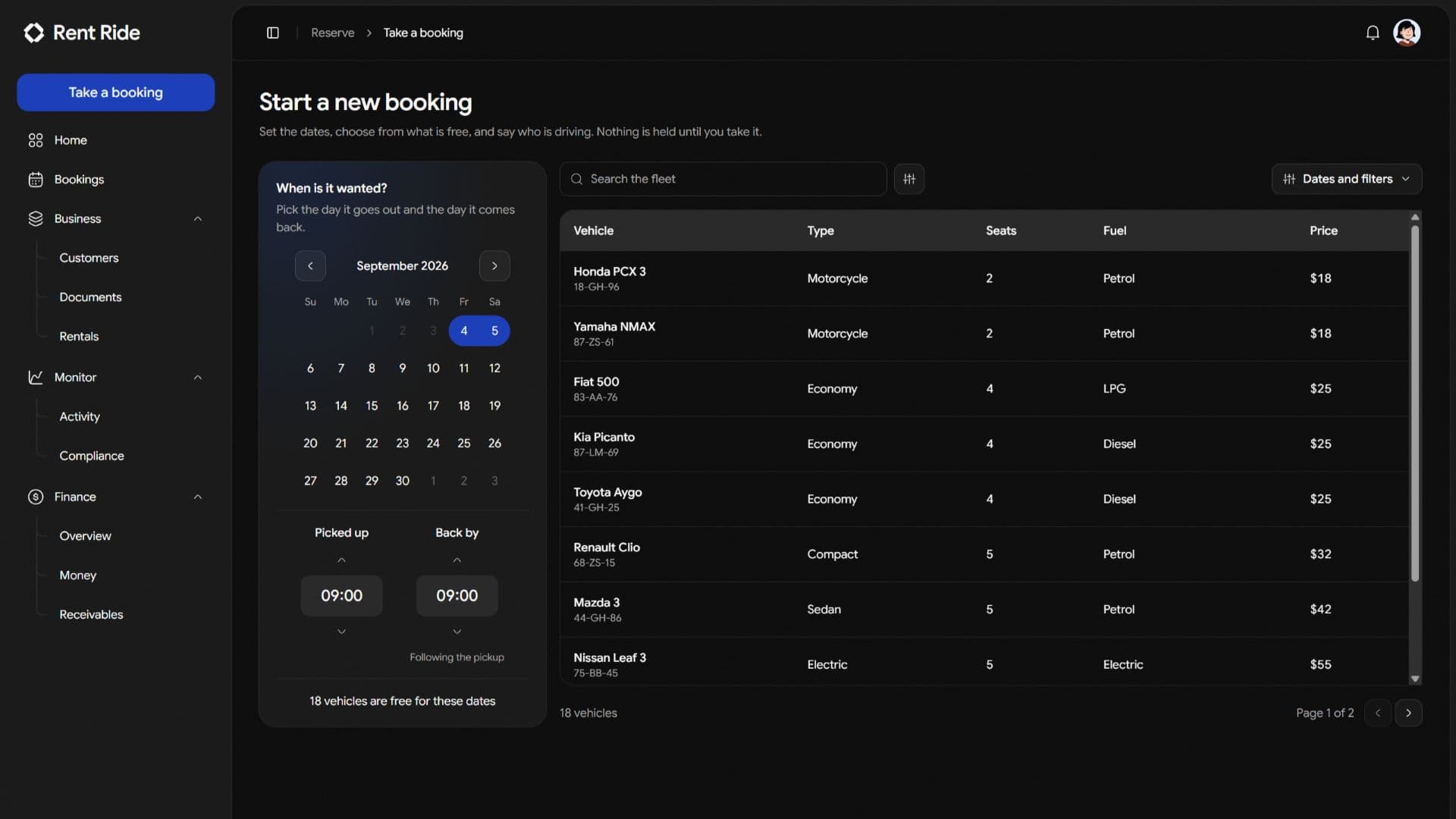Click the Take a booking button
The height and width of the screenshot is (819, 1456).
point(115,93)
